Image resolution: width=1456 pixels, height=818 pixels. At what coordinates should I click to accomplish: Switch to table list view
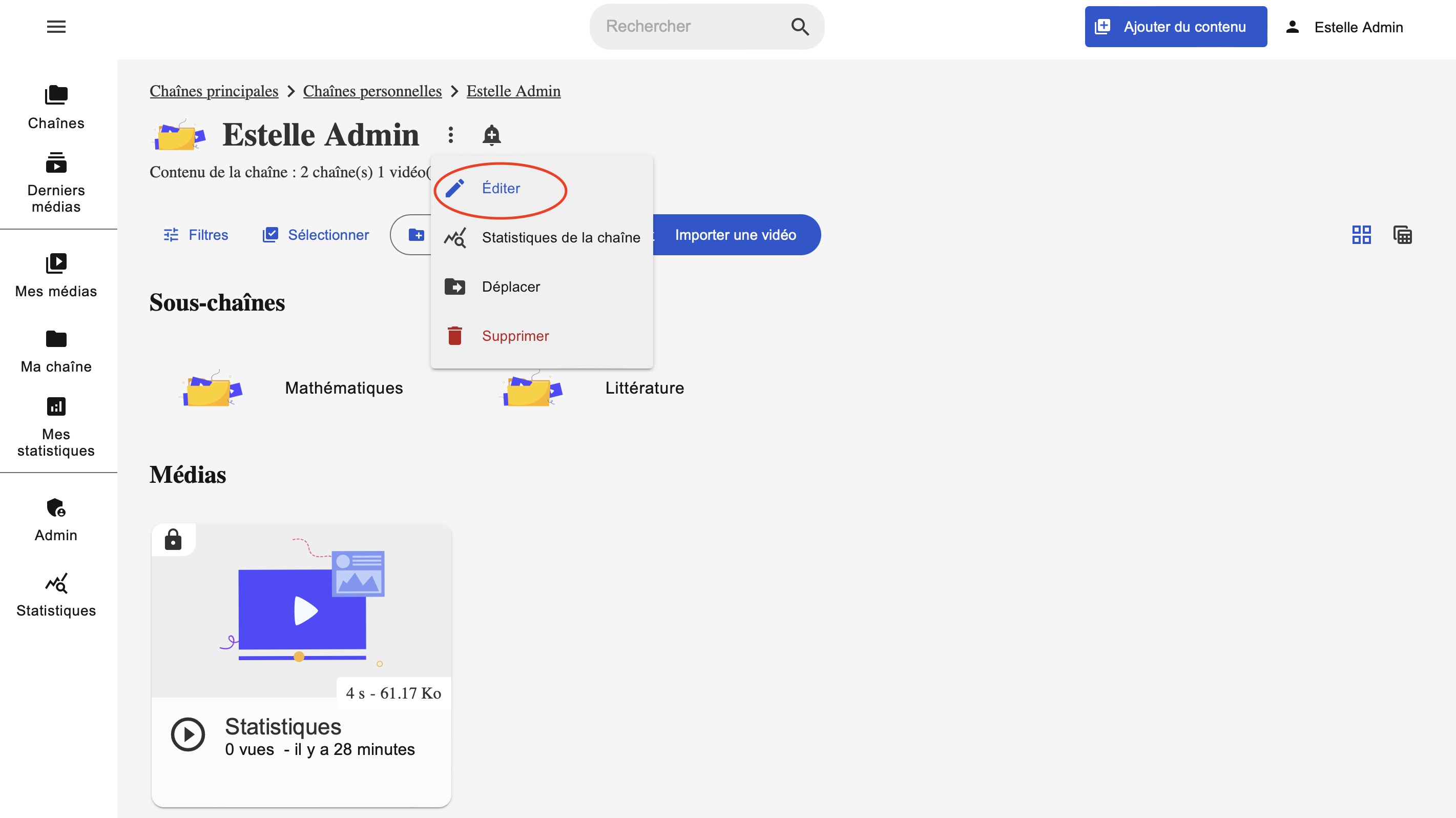[x=1402, y=235]
